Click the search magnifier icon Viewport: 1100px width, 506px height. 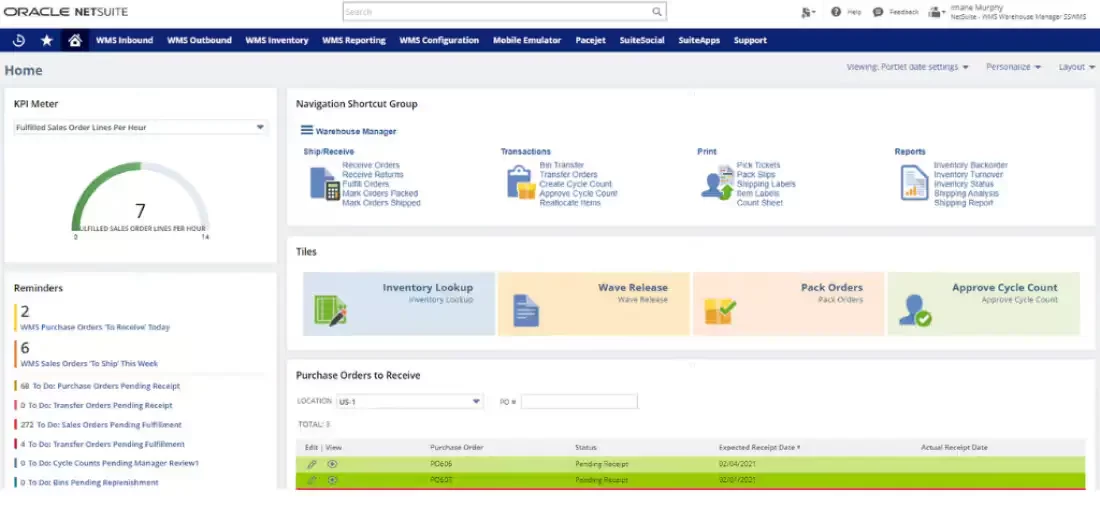[x=657, y=12]
